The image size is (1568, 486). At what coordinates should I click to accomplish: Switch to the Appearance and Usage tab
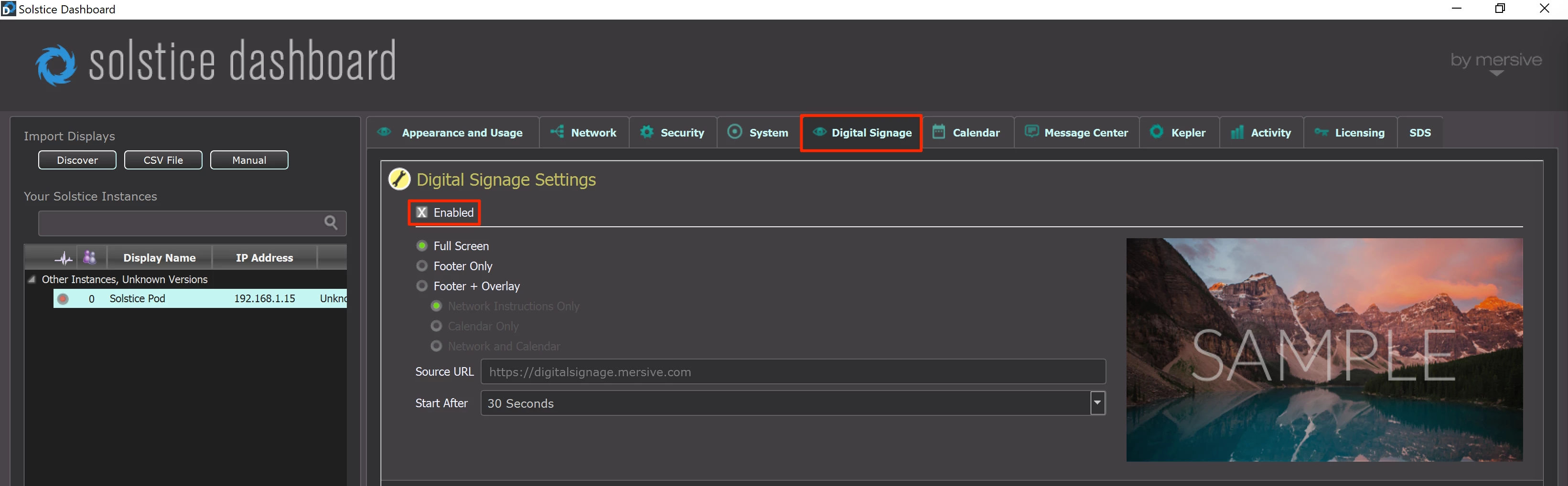pyautogui.click(x=453, y=133)
